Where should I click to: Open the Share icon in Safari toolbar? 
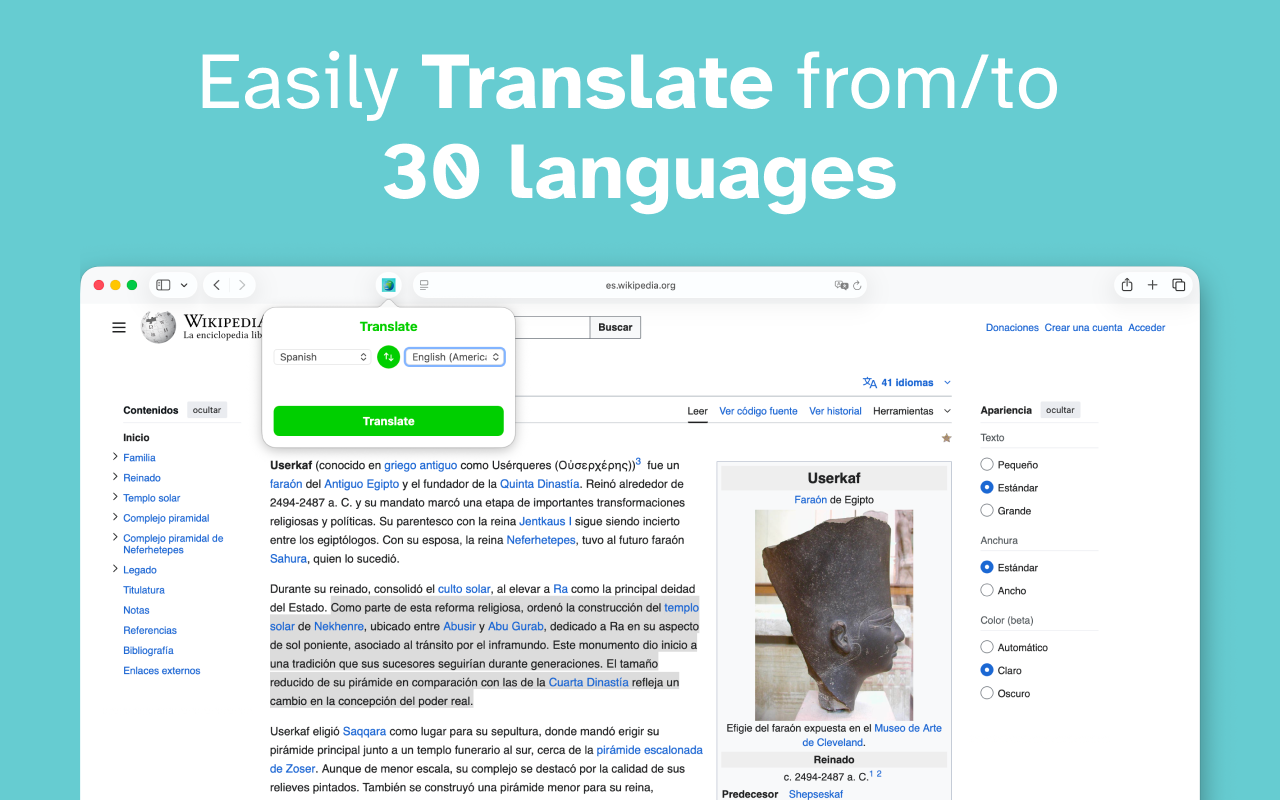(1127, 285)
